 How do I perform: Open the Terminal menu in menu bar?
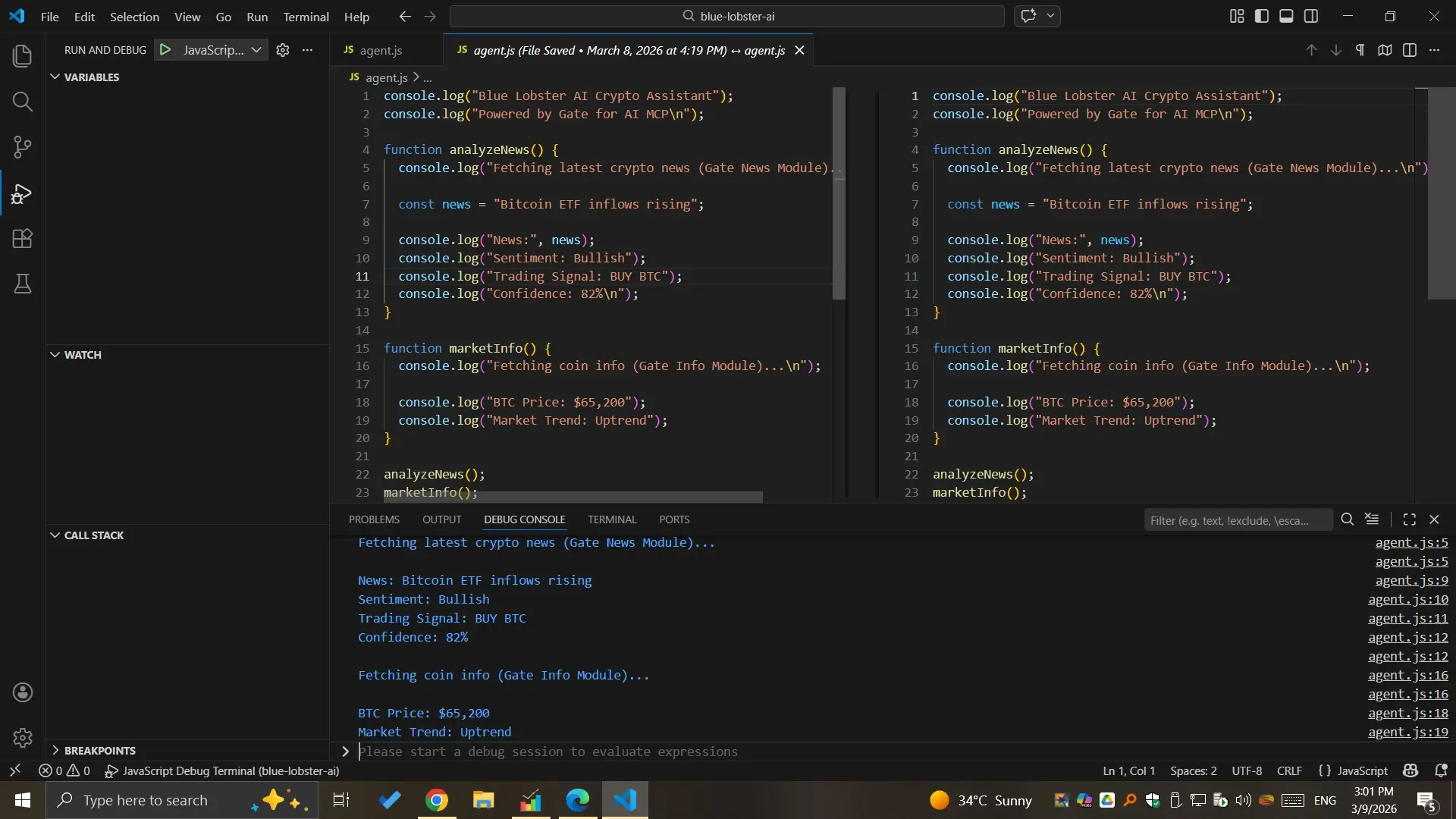[x=306, y=17]
